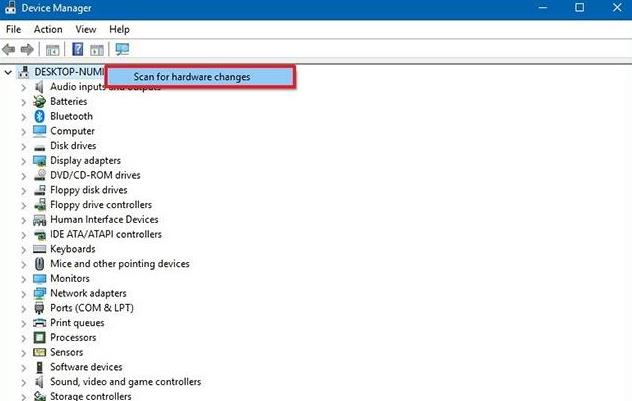The height and width of the screenshot is (401, 632).
Task: Click the Print queues printer icon
Action: (x=40, y=323)
